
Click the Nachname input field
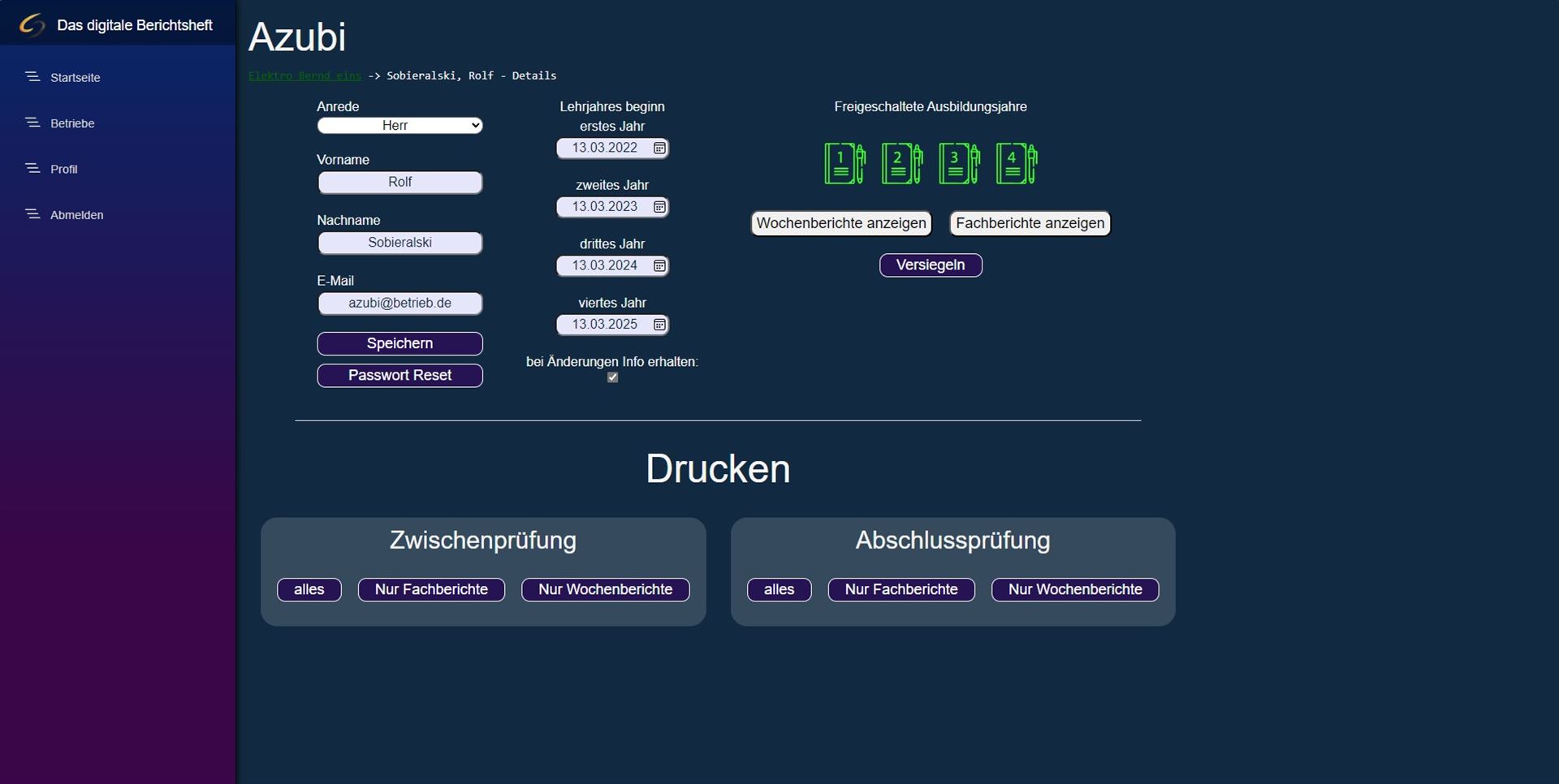(399, 243)
